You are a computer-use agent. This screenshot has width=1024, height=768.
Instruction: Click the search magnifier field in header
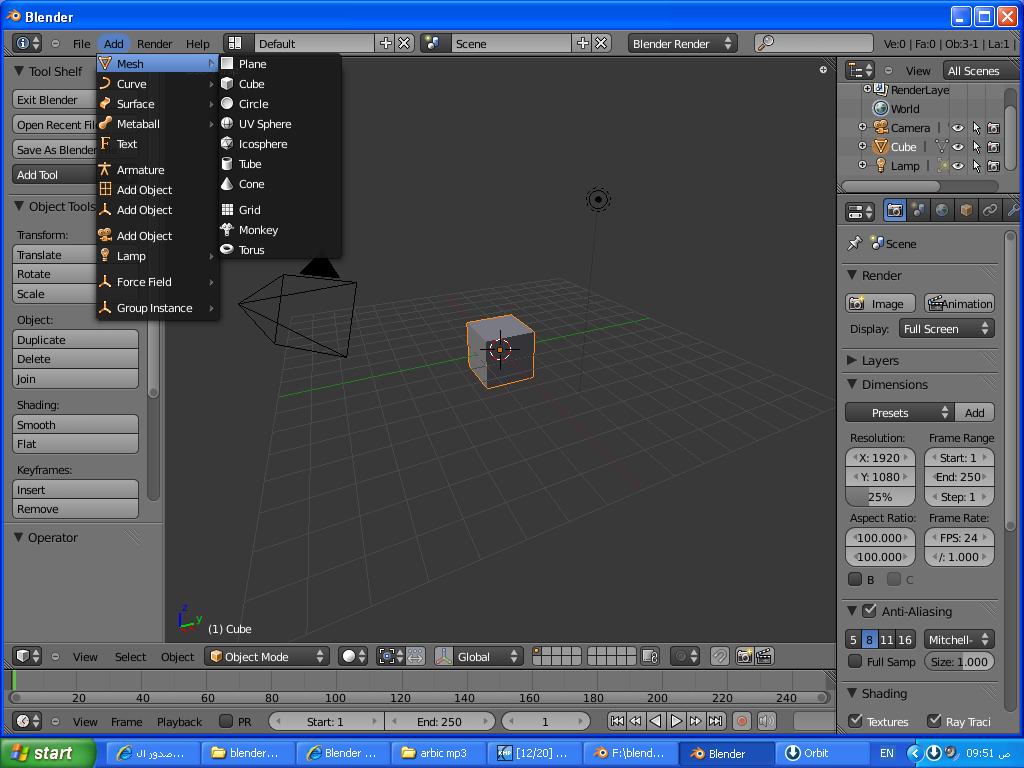click(x=813, y=43)
